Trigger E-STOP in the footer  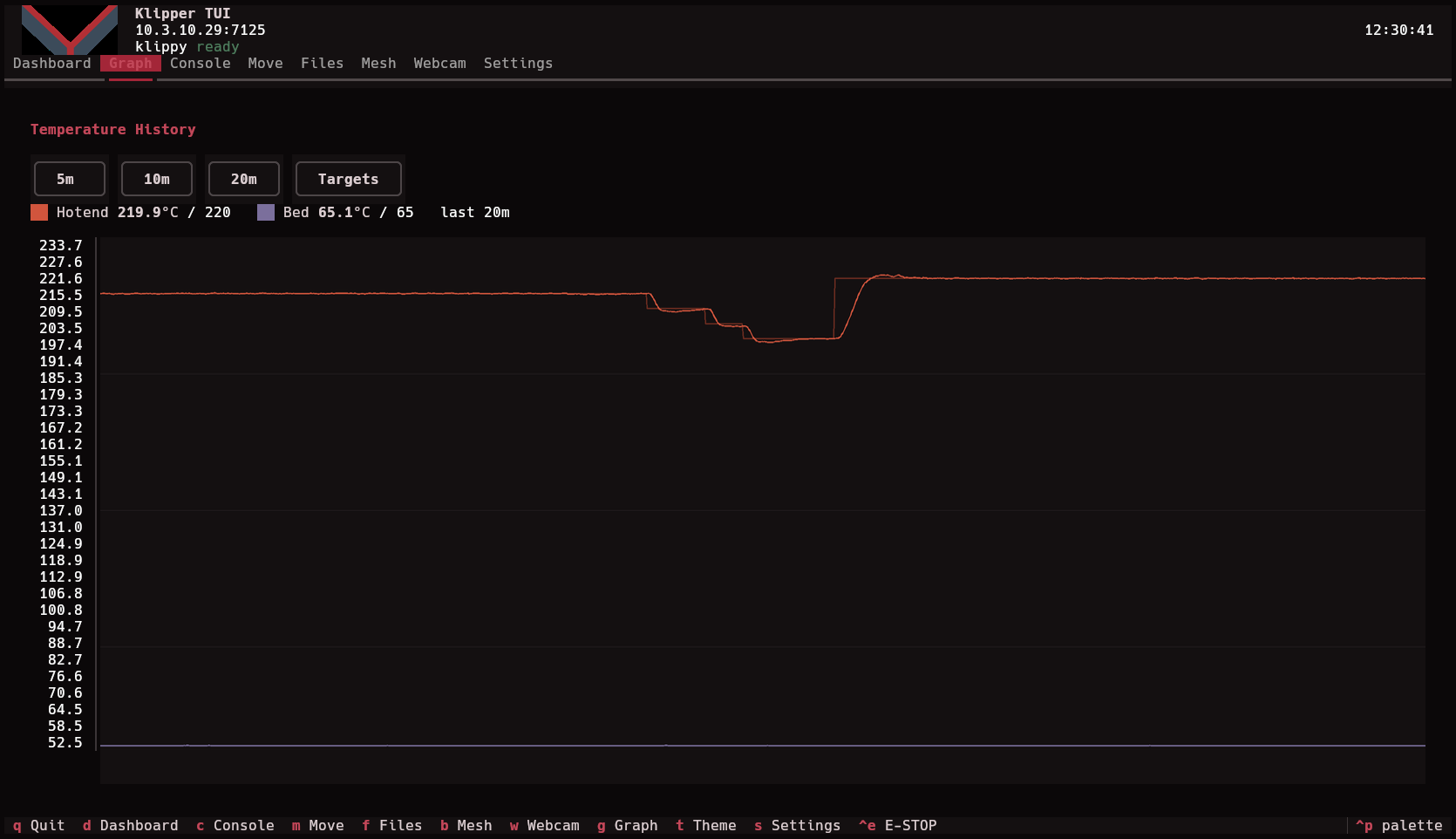[898, 826]
